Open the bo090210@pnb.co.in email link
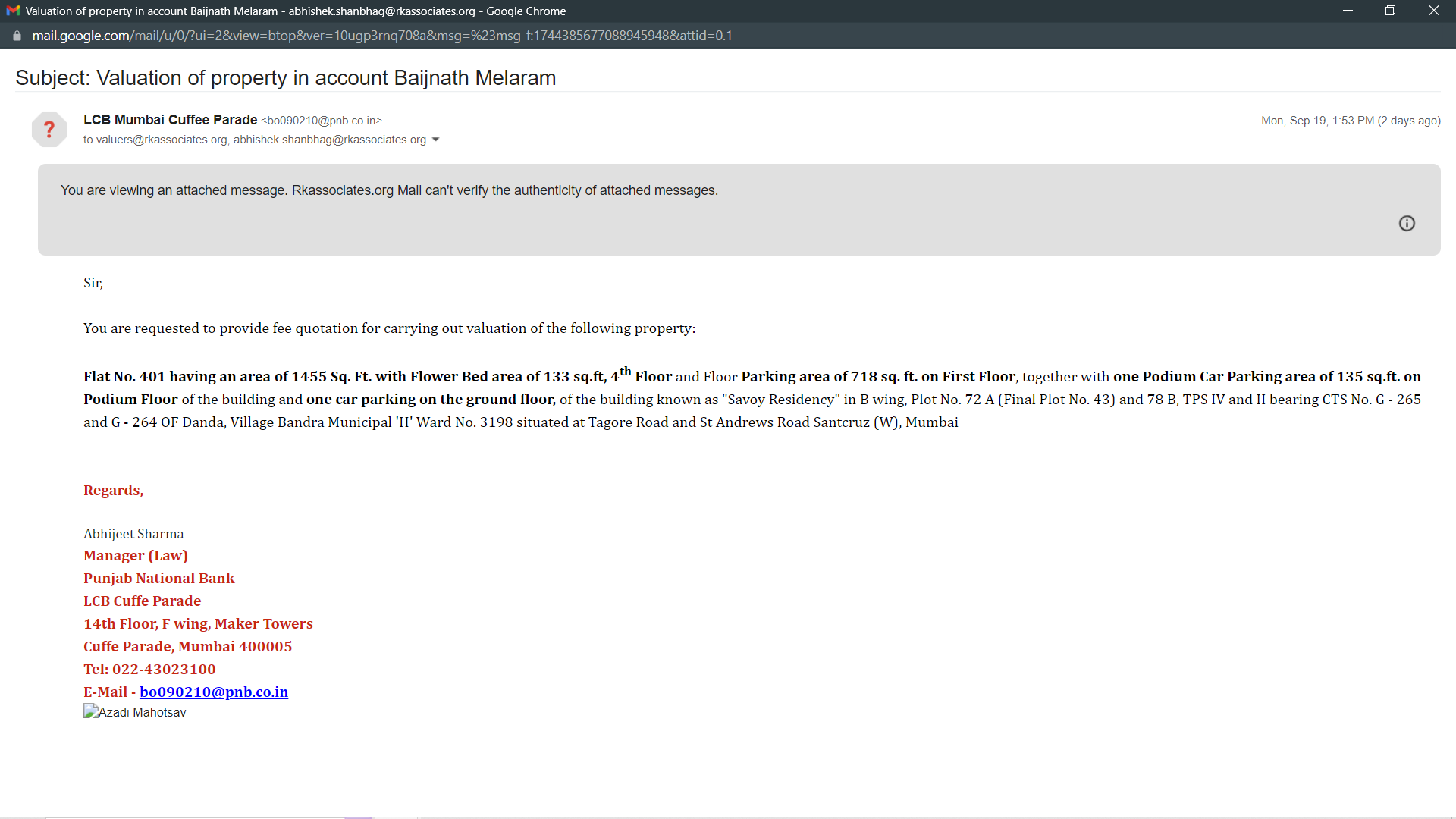Screen dimensions: 1456x819 tap(214, 692)
